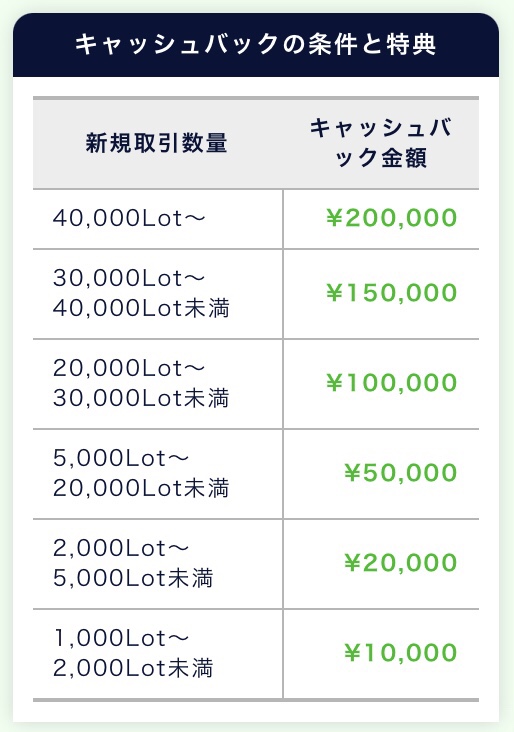Click the 5,000Lot未満 text in fifth row

(133, 579)
